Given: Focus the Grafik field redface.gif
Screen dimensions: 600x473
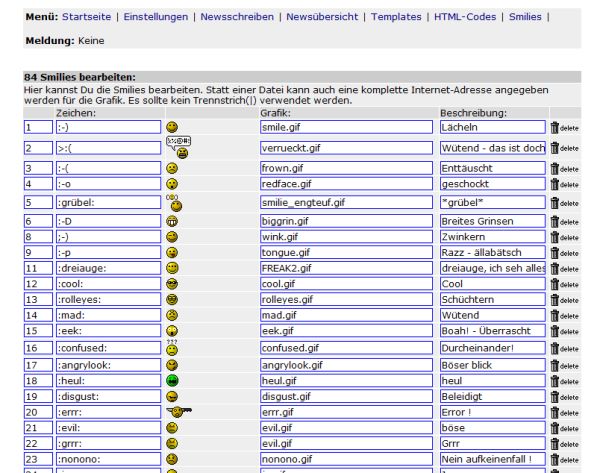Looking at the screenshot, I should pos(346,184).
